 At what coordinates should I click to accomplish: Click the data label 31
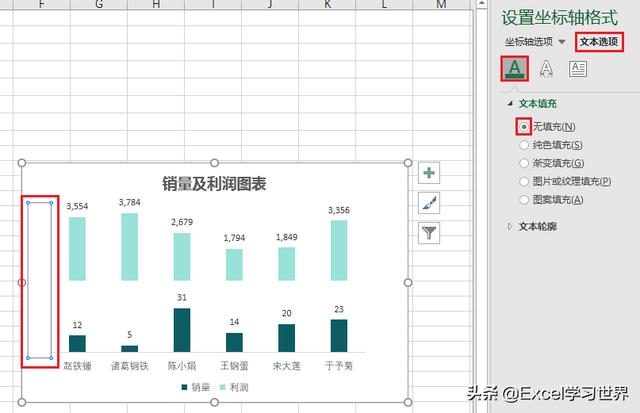(182, 298)
